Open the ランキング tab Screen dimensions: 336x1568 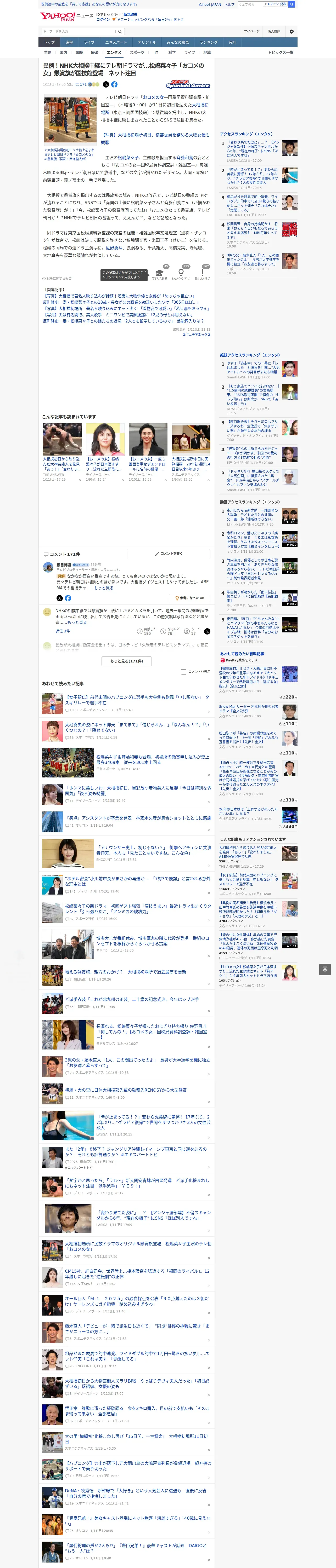click(209, 43)
